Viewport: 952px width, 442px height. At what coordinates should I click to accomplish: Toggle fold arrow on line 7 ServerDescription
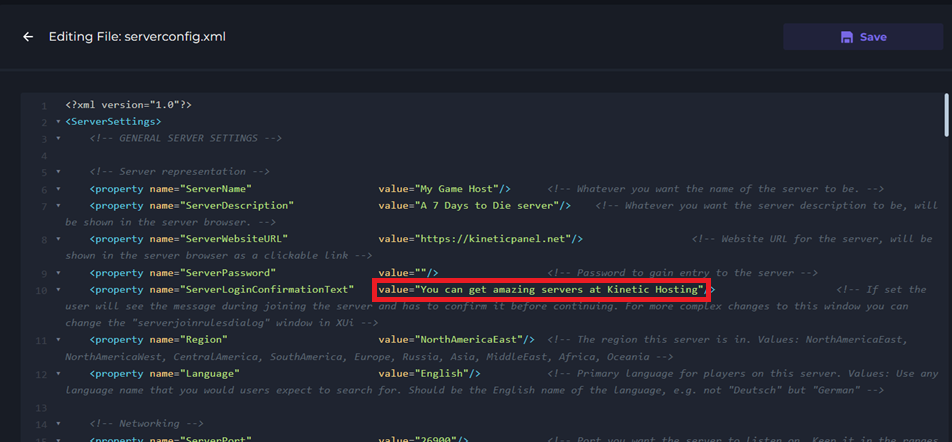coord(58,206)
